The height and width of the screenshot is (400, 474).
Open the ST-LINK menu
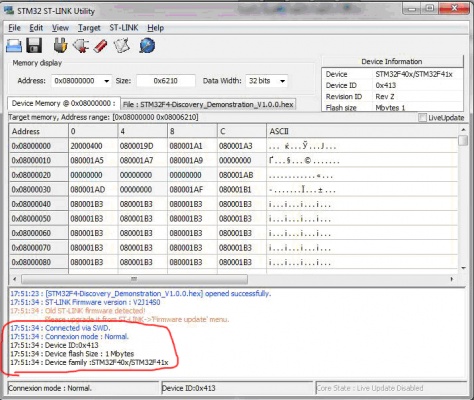[x=124, y=28]
